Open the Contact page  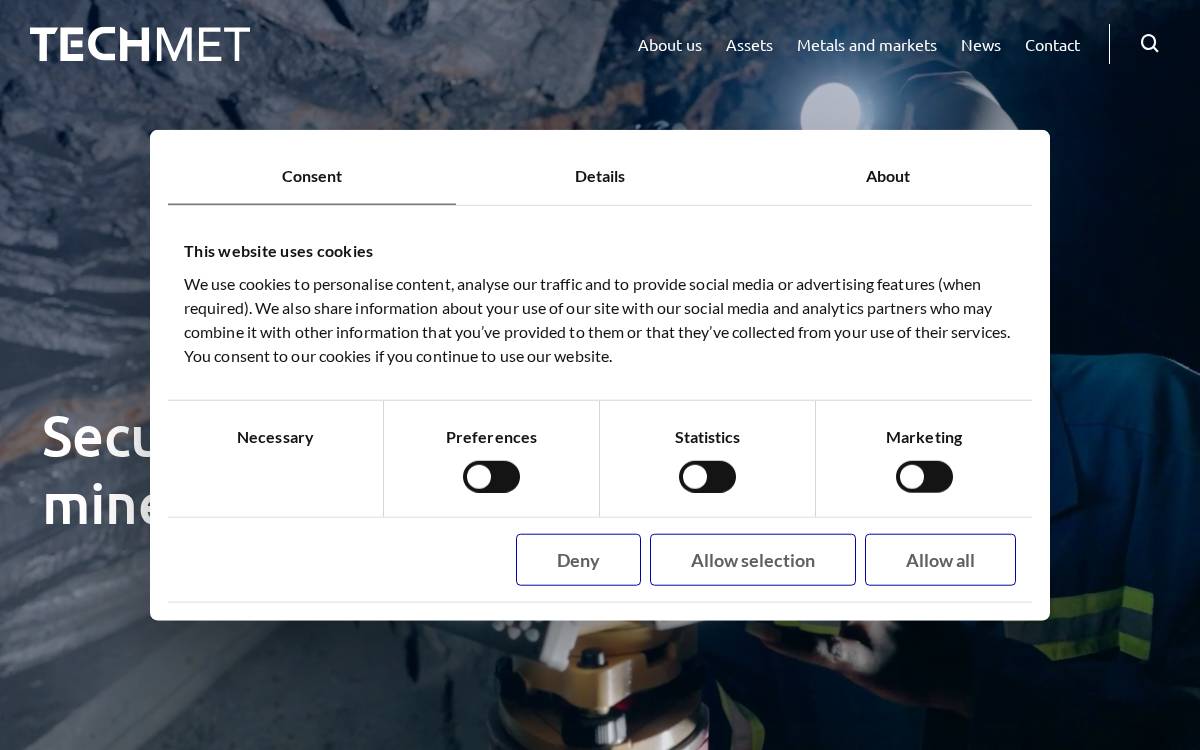tap(1052, 45)
